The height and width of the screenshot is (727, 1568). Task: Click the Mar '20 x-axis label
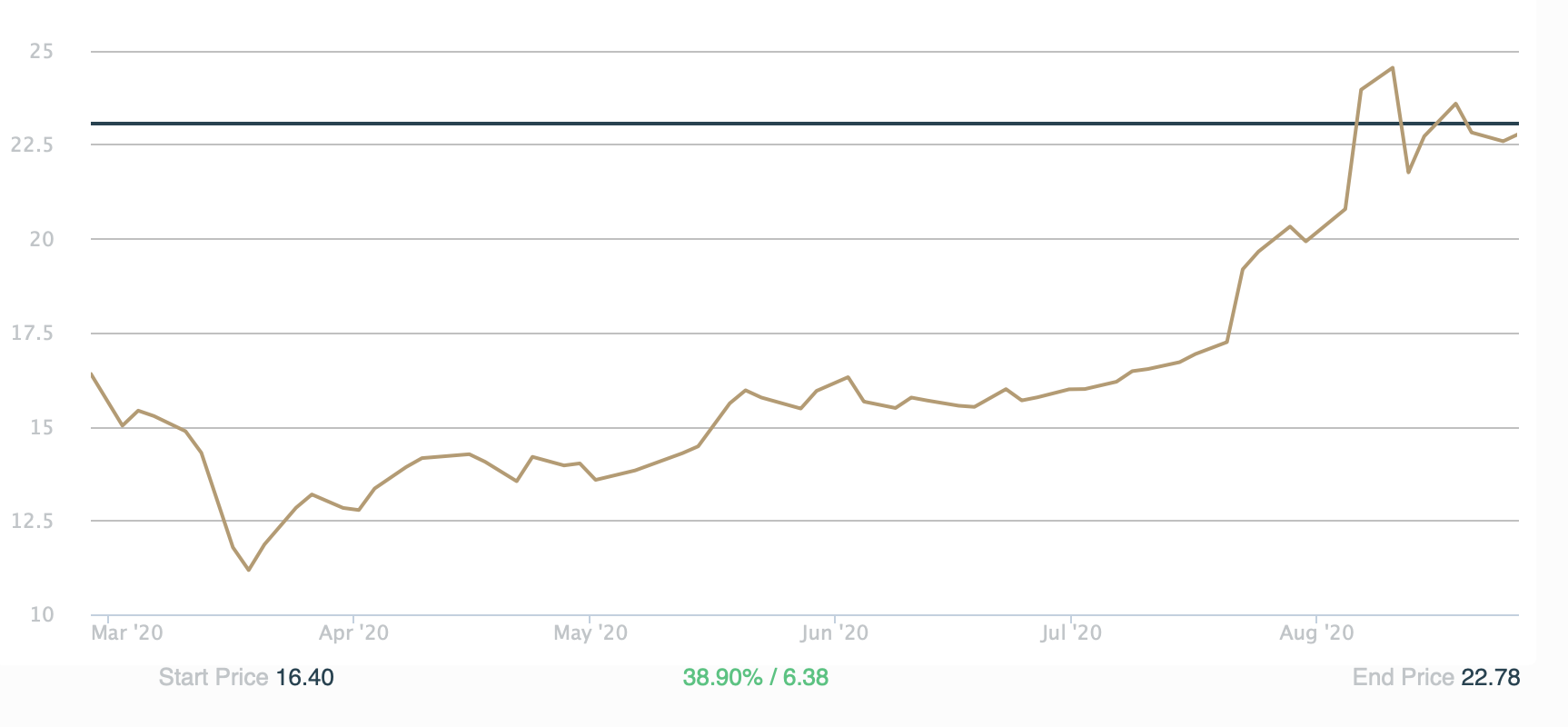tap(127, 632)
